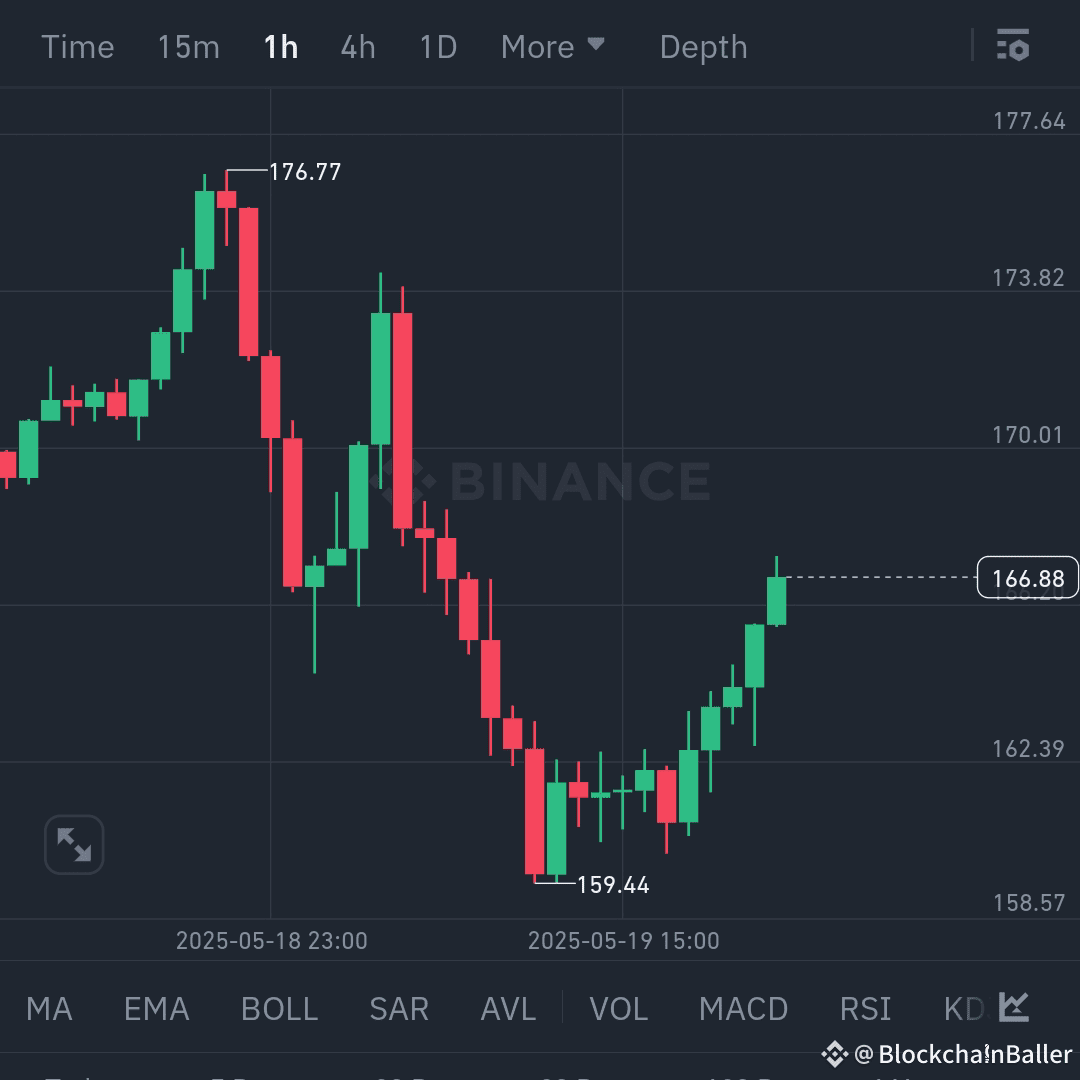Click the 176.77 high price marker
The width and height of the screenshot is (1080, 1080).
(x=304, y=171)
